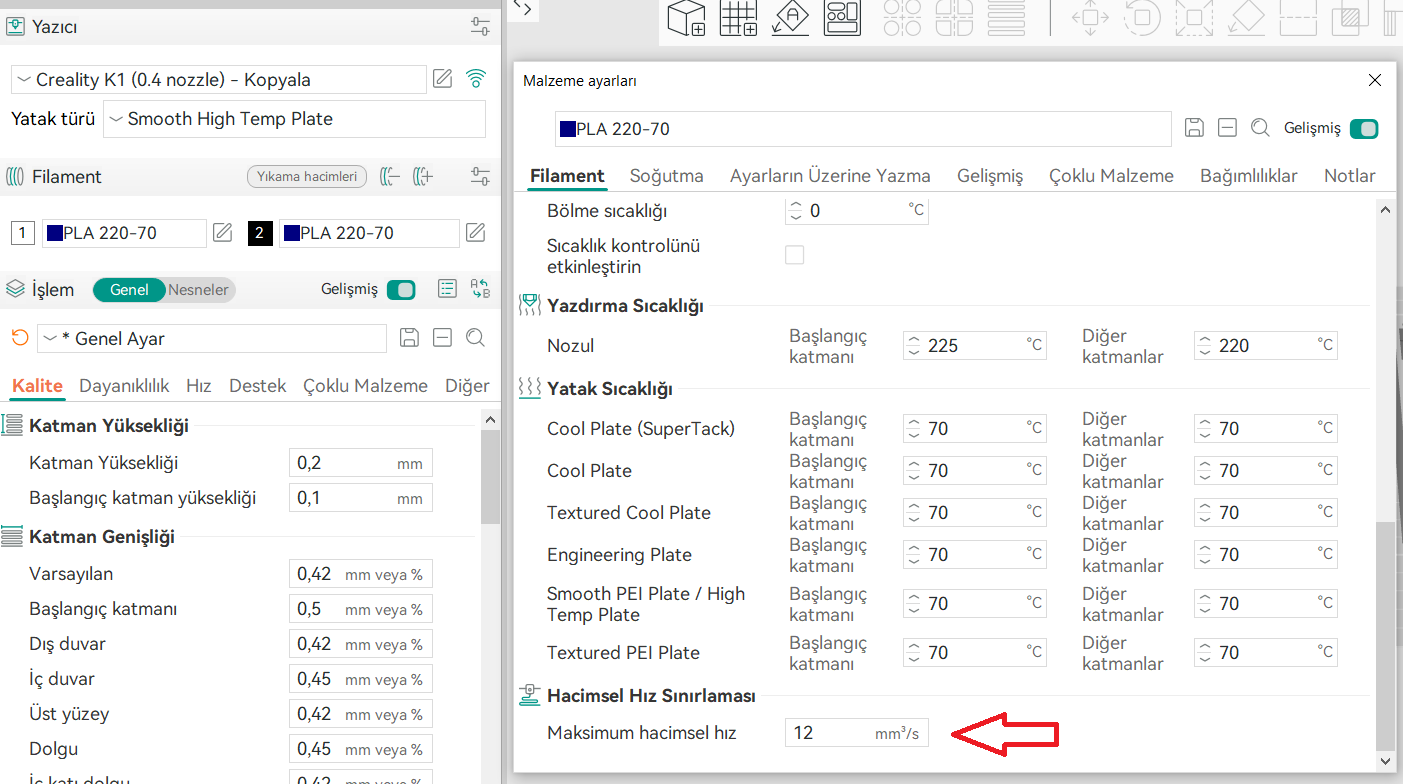The image size is (1403, 784).
Task: Expand the printer preset dropdown
Action: coord(220,80)
